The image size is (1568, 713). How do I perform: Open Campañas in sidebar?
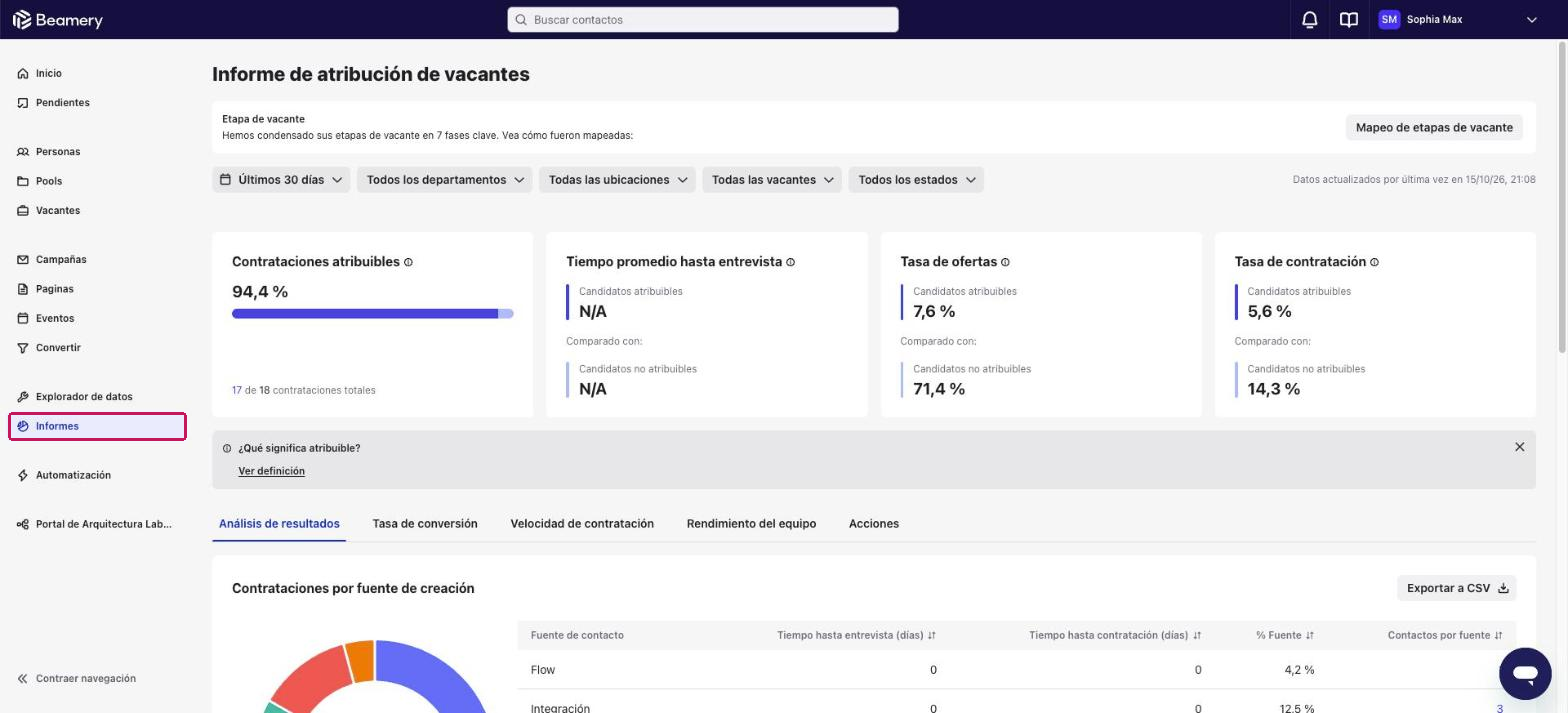click(60, 260)
